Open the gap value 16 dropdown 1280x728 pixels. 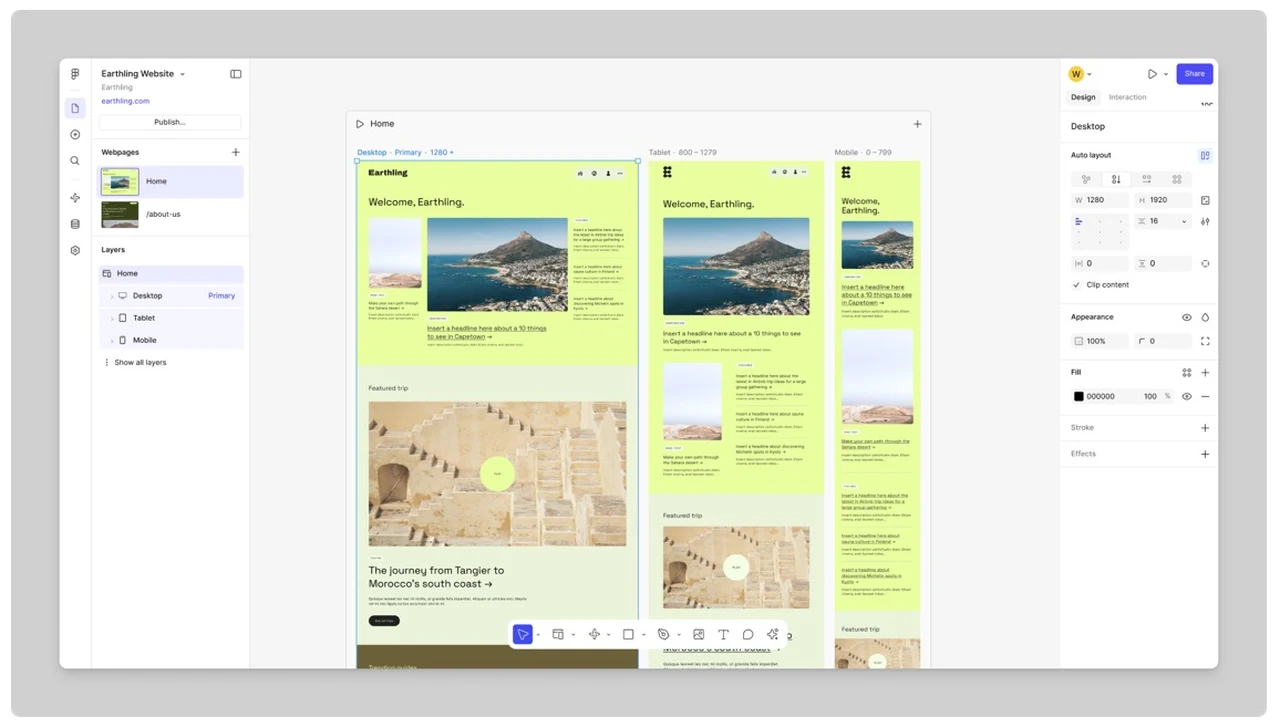coord(1184,221)
